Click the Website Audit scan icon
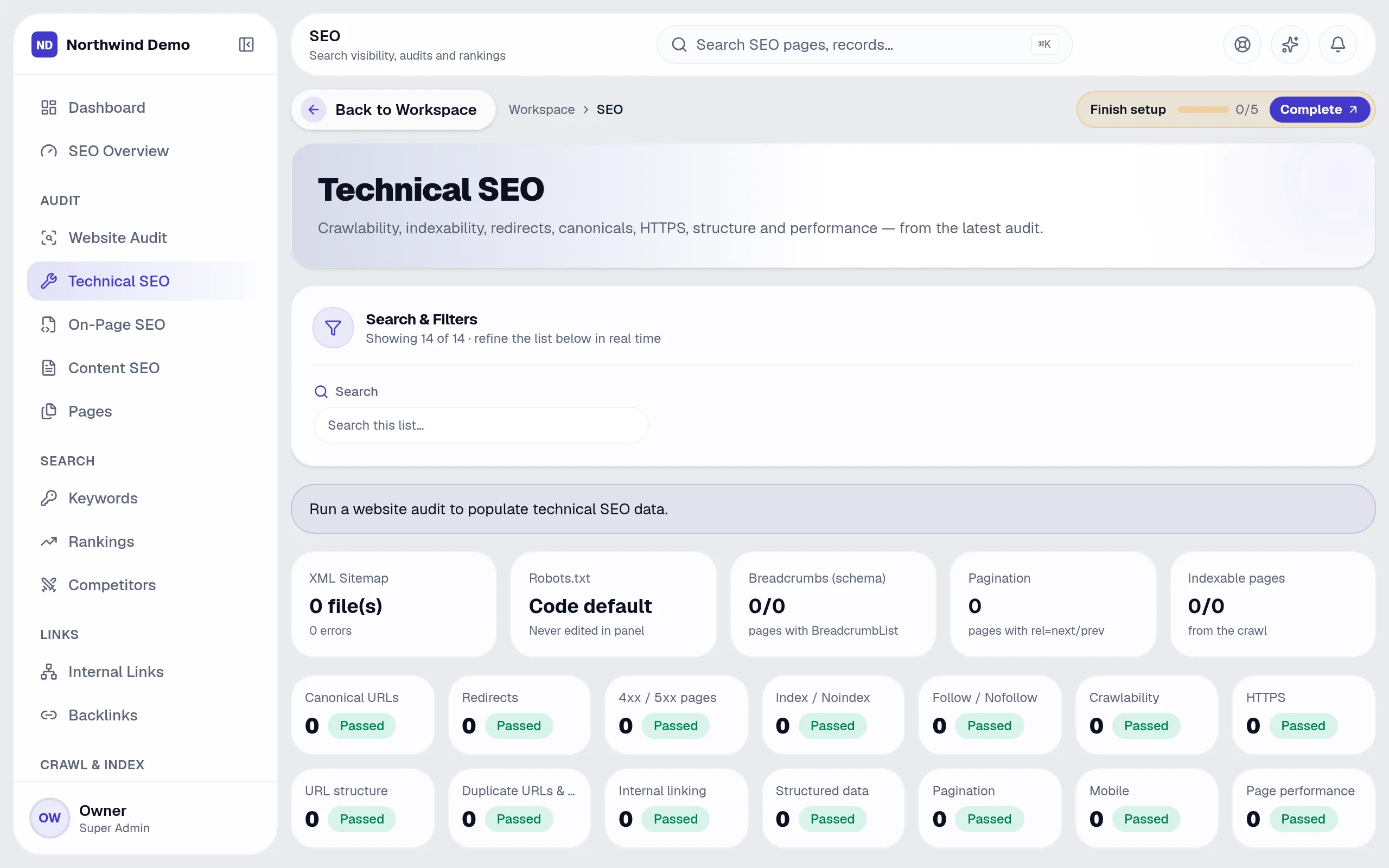The width and height of the screenshot is (1389, 868). [x=49, y=238]
